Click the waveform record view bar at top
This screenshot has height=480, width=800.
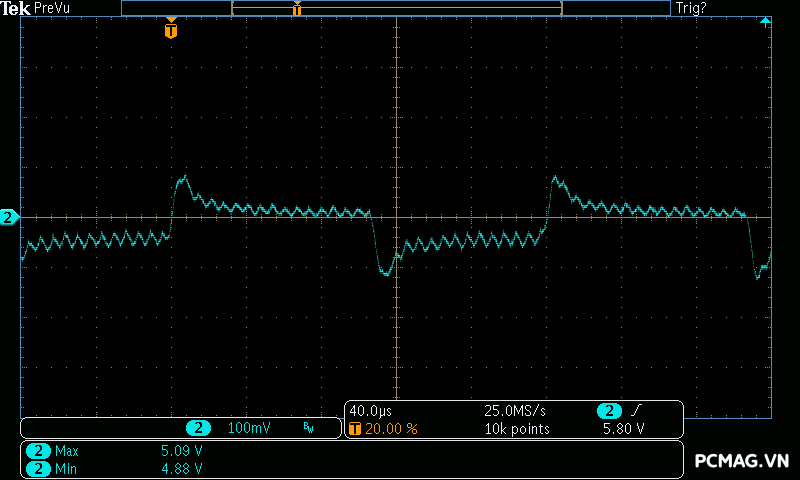395,8
